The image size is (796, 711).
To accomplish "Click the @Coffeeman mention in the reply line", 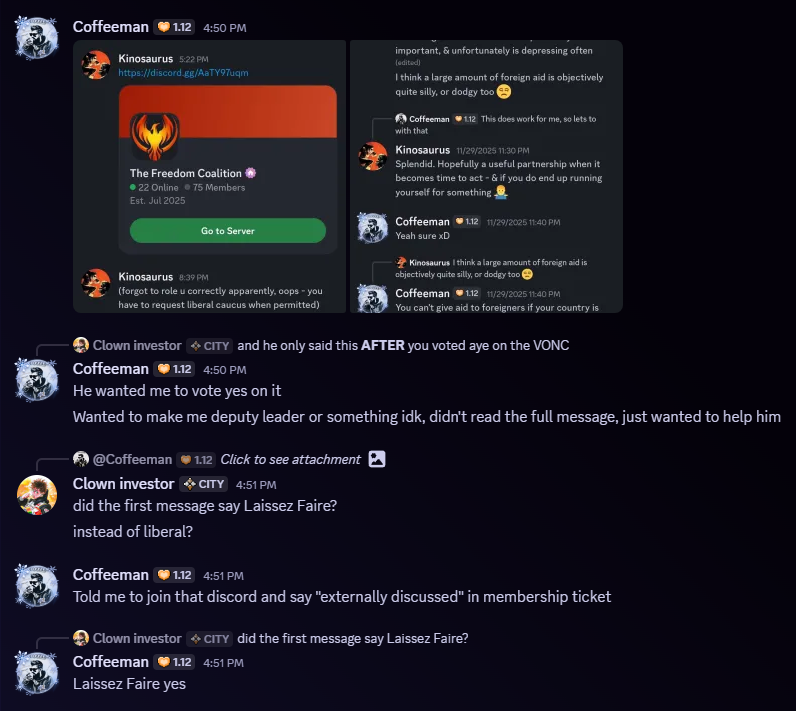I will (132, 459).
